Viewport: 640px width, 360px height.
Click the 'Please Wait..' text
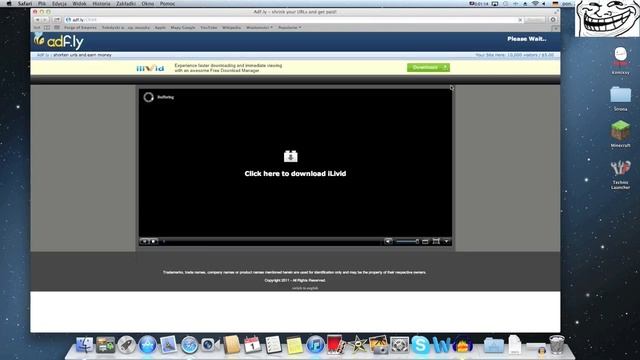[x=527, y=39]
